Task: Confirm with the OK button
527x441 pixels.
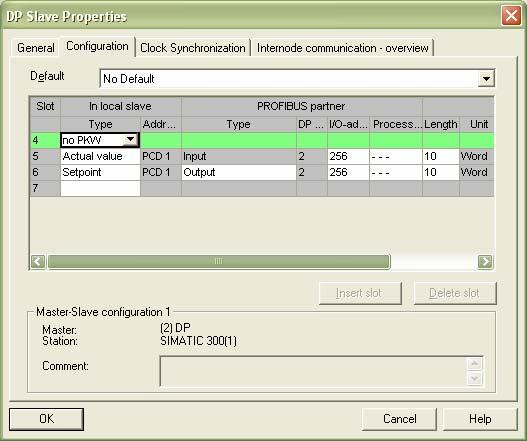Action: tap(46, 419)
